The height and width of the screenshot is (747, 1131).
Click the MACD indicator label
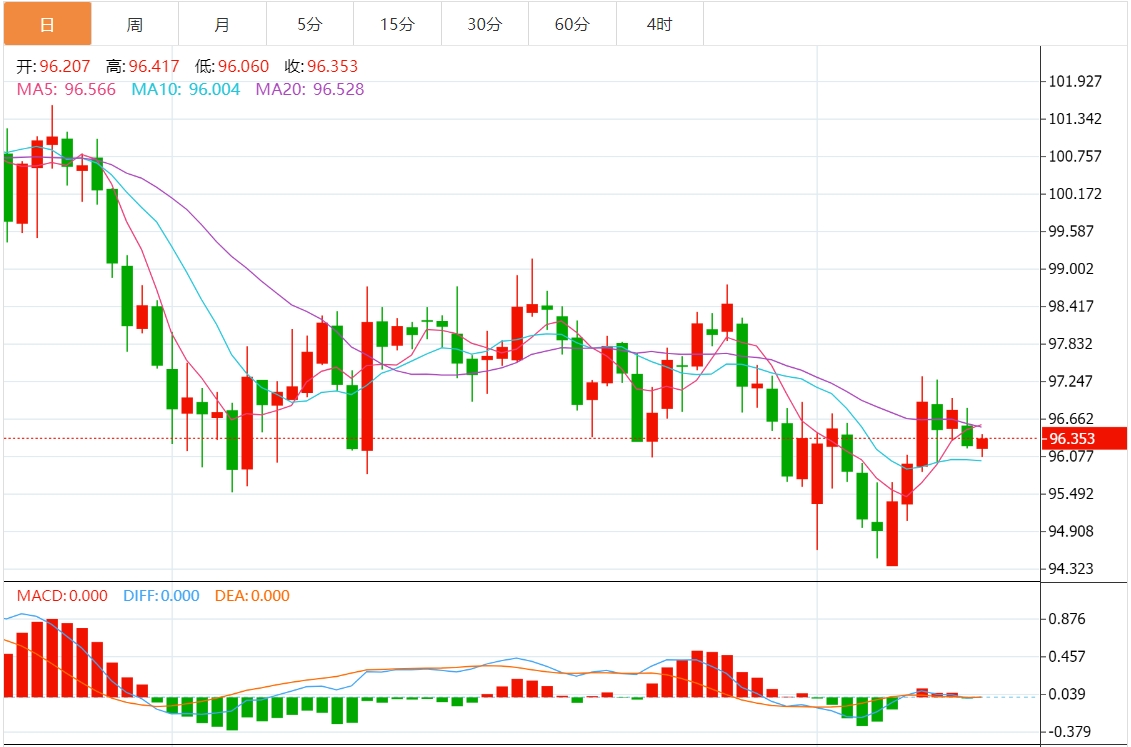click(x=62, y=596)
